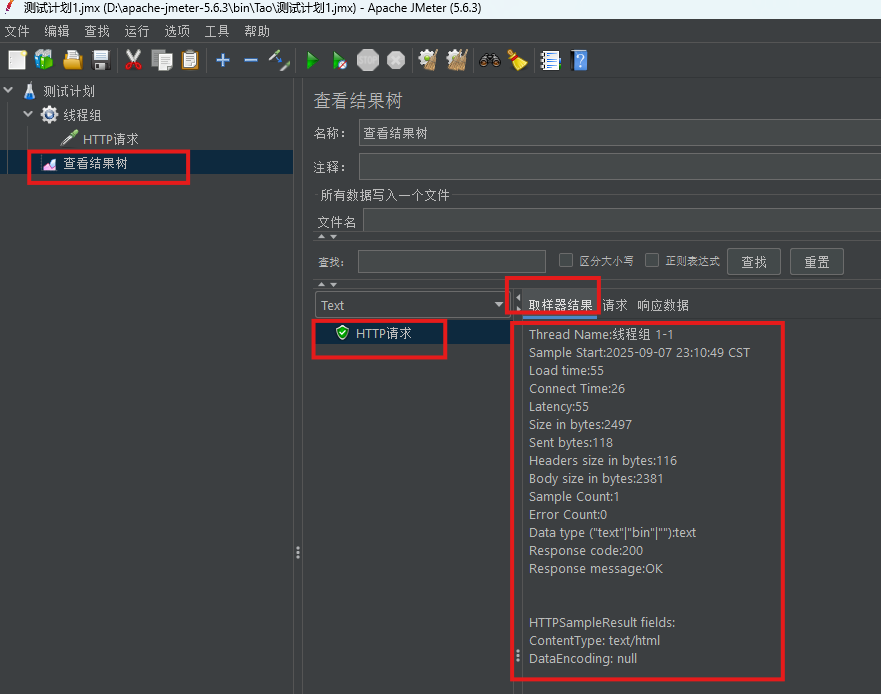
Task: Click the Thread Name:线程组 1-1 line
Action: (601, 334)
